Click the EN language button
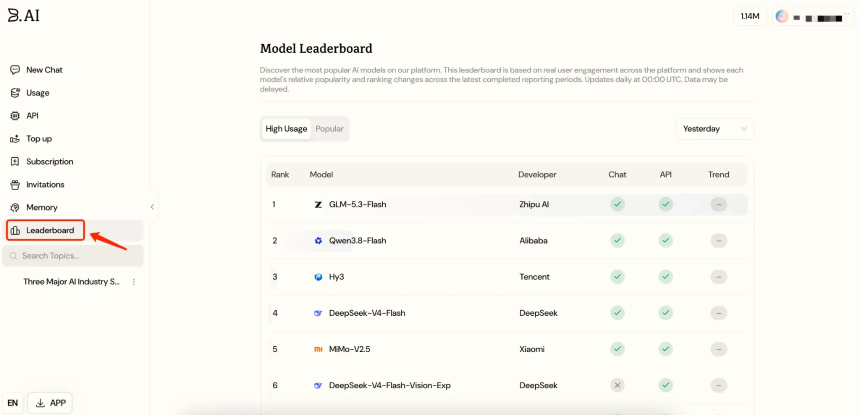The height and width of the screenshot is (415, 860). (13, 403)
